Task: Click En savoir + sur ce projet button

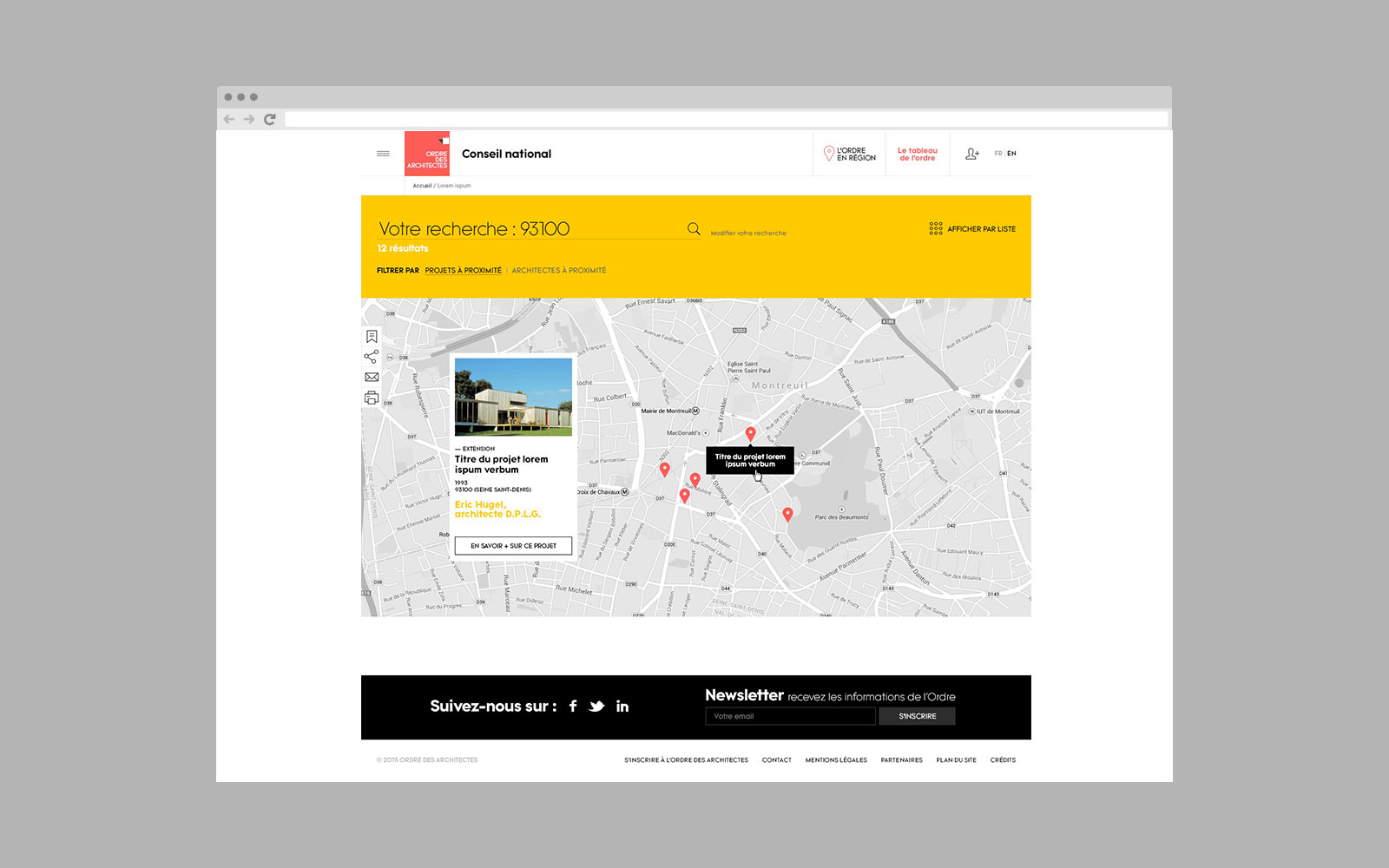Action: point(513,546)
